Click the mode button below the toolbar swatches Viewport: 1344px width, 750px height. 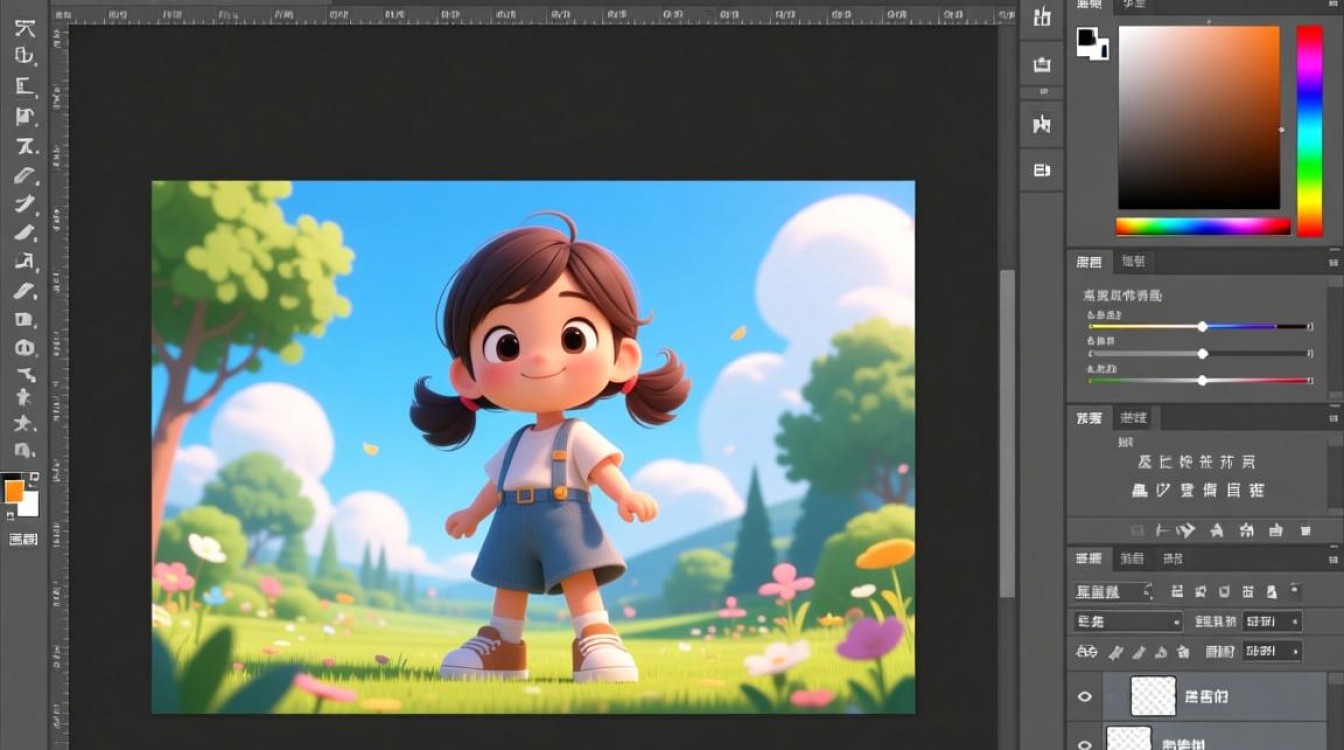click(x=23, y=540)
